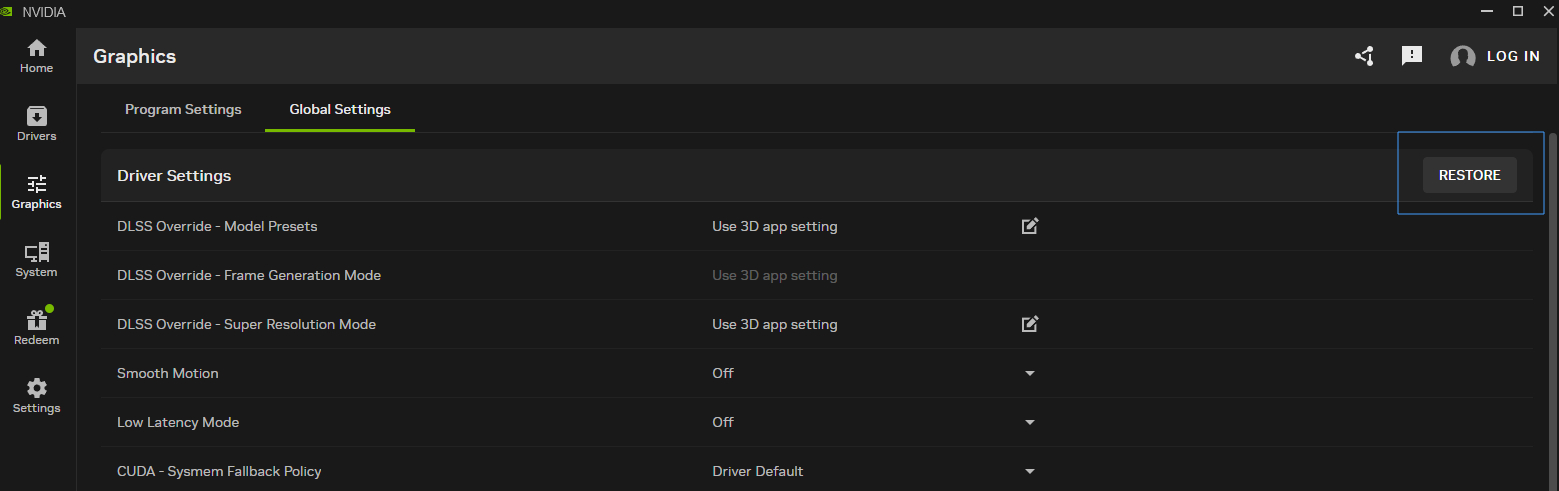The height and width of the screenshot is (491, 1559).
Task: Click 'DLSS Override - Frame Generation Mode' label
Action: (249, 275)
